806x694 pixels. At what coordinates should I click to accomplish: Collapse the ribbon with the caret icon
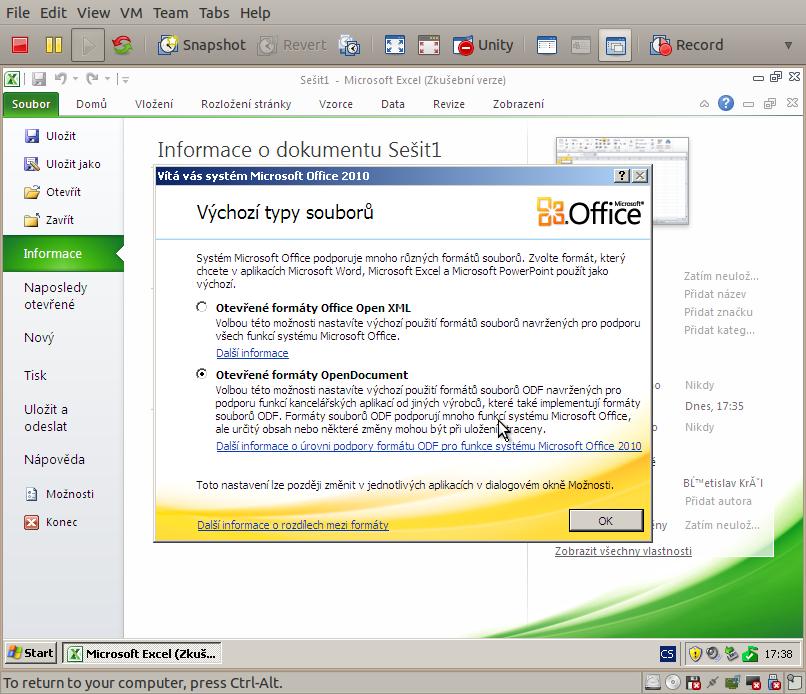704,104
